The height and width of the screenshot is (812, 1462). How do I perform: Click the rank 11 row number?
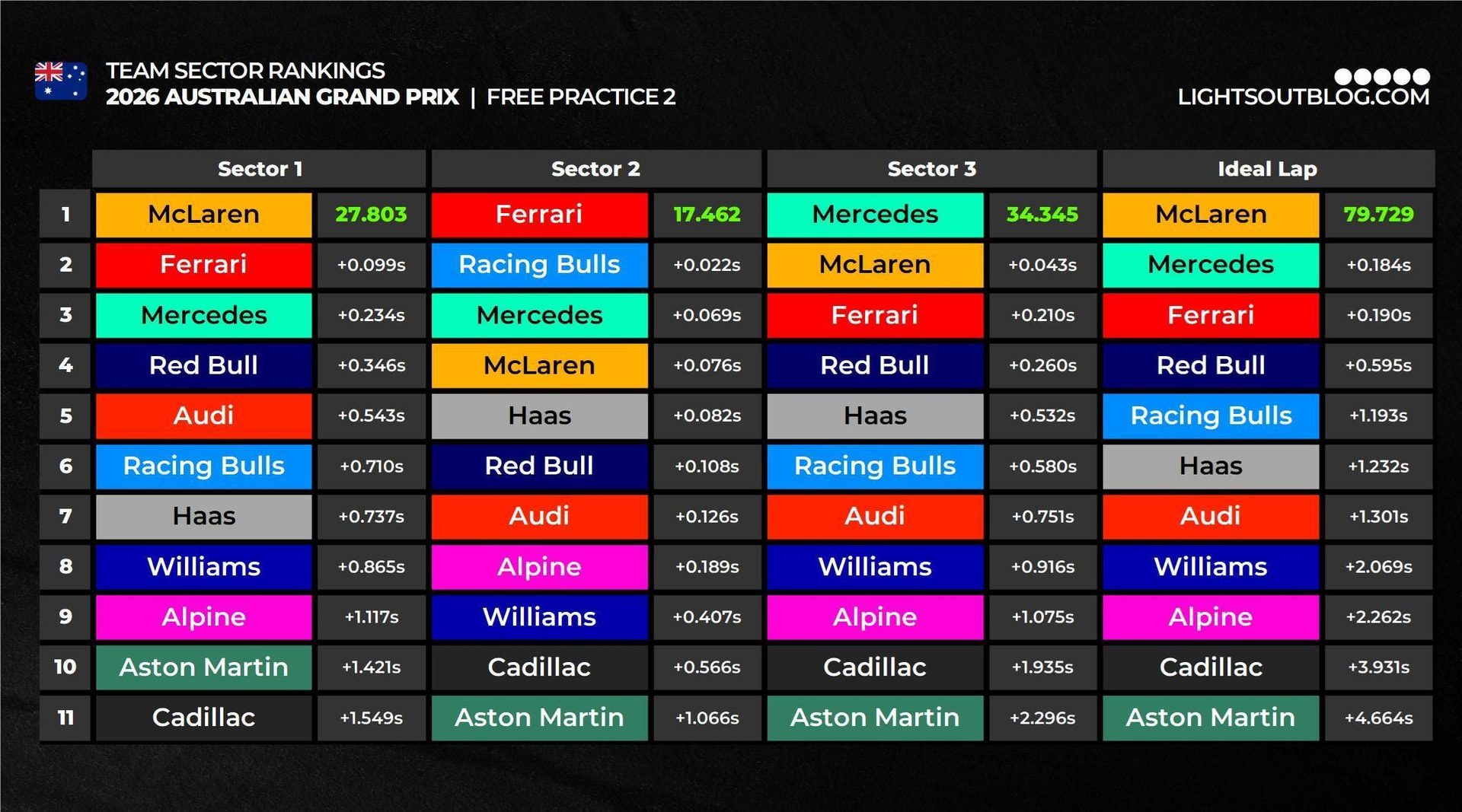(65, 718)
